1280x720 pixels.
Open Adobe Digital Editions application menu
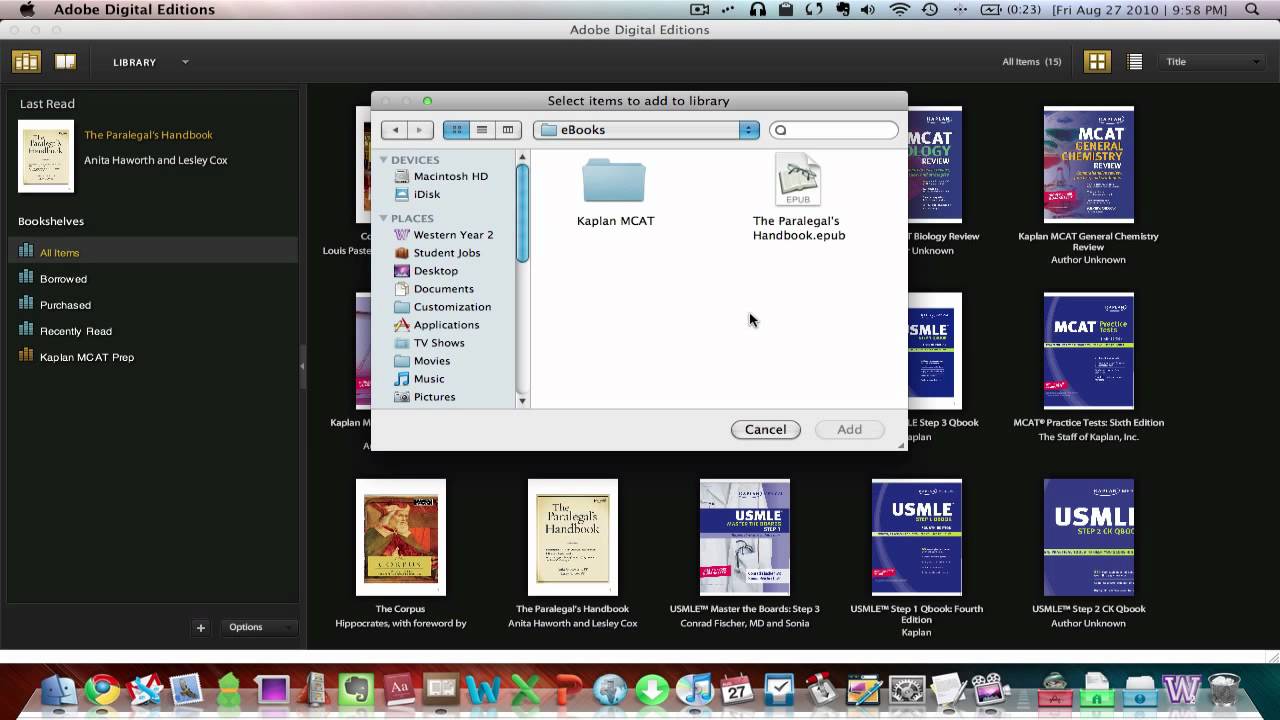(134, 10)
